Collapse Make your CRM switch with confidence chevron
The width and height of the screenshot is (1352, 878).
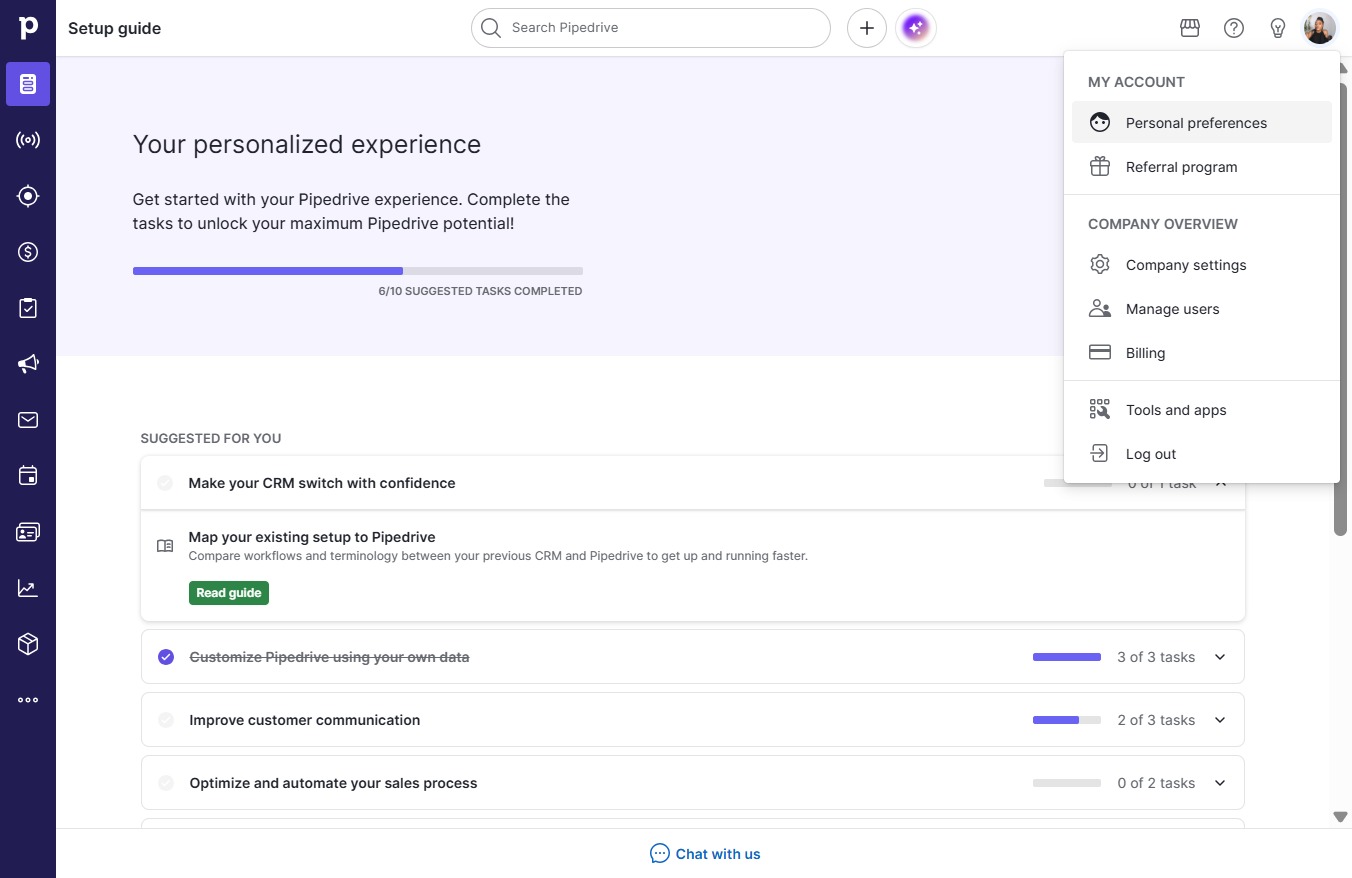click(x=1221, y=484)
